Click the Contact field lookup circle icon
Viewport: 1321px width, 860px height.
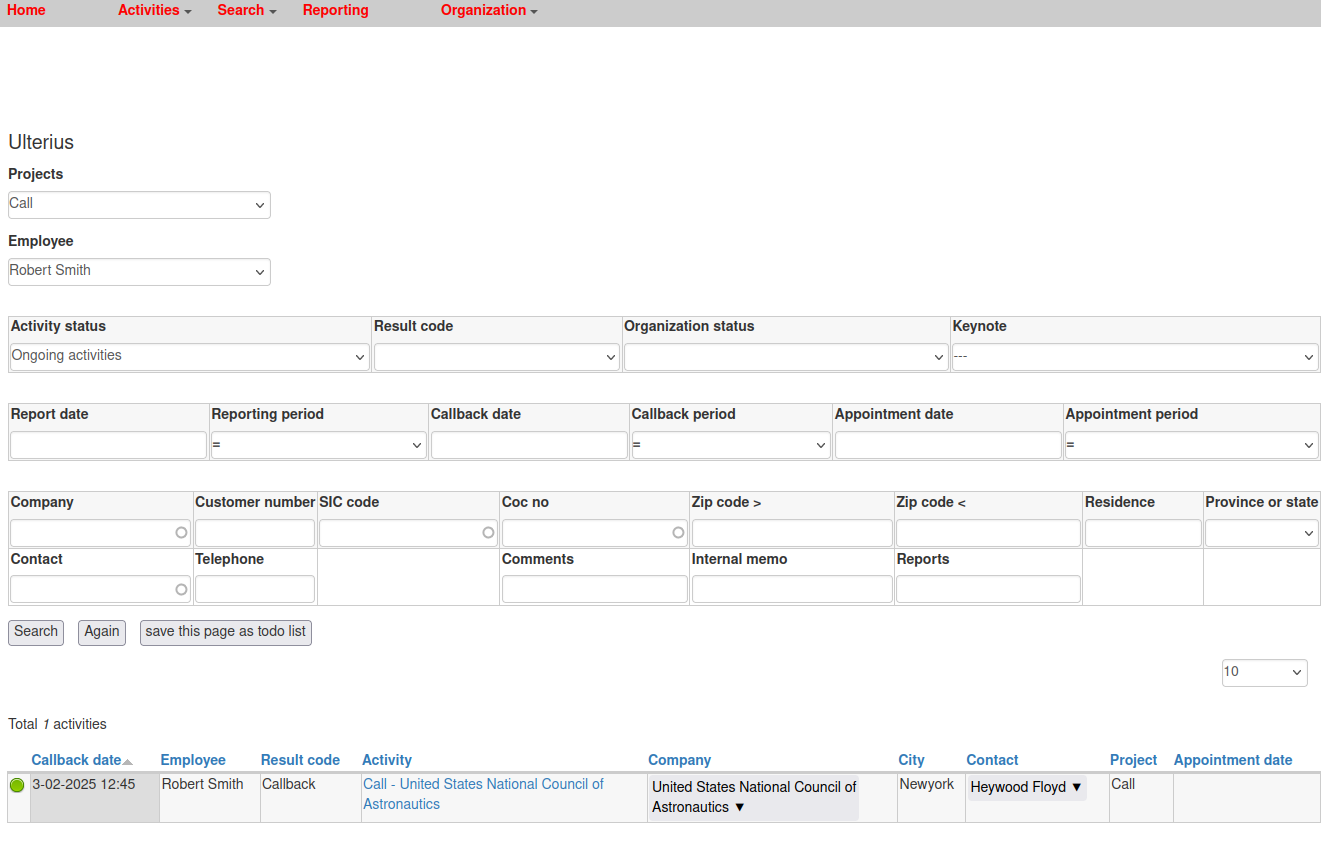(181, 590)
